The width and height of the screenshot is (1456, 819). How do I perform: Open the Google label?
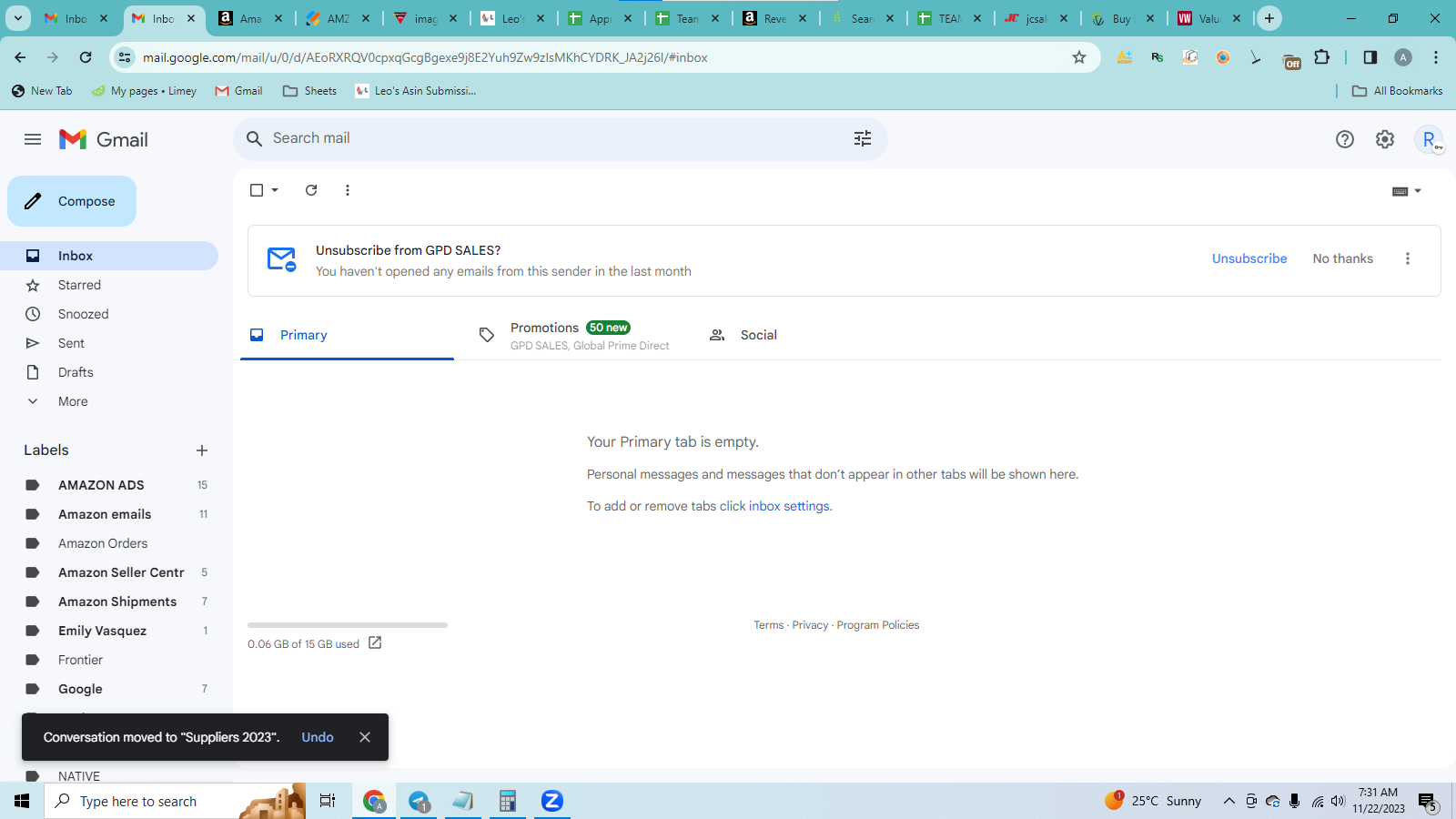pos(109,689)
